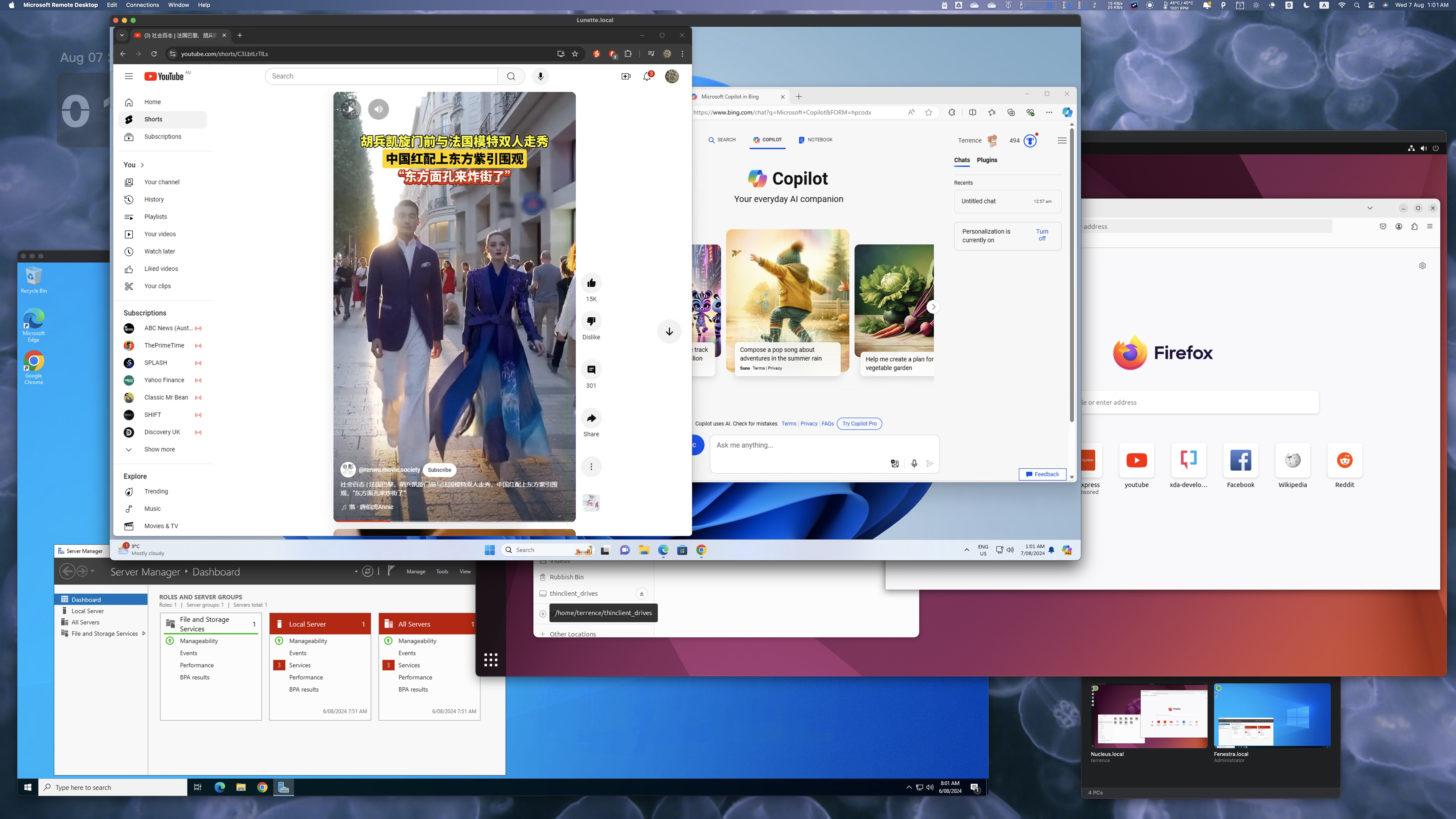Switch to Bing SEARCH tab
Image resolution: width=1456 pixels, height=819 pixels.
point(722,140)
